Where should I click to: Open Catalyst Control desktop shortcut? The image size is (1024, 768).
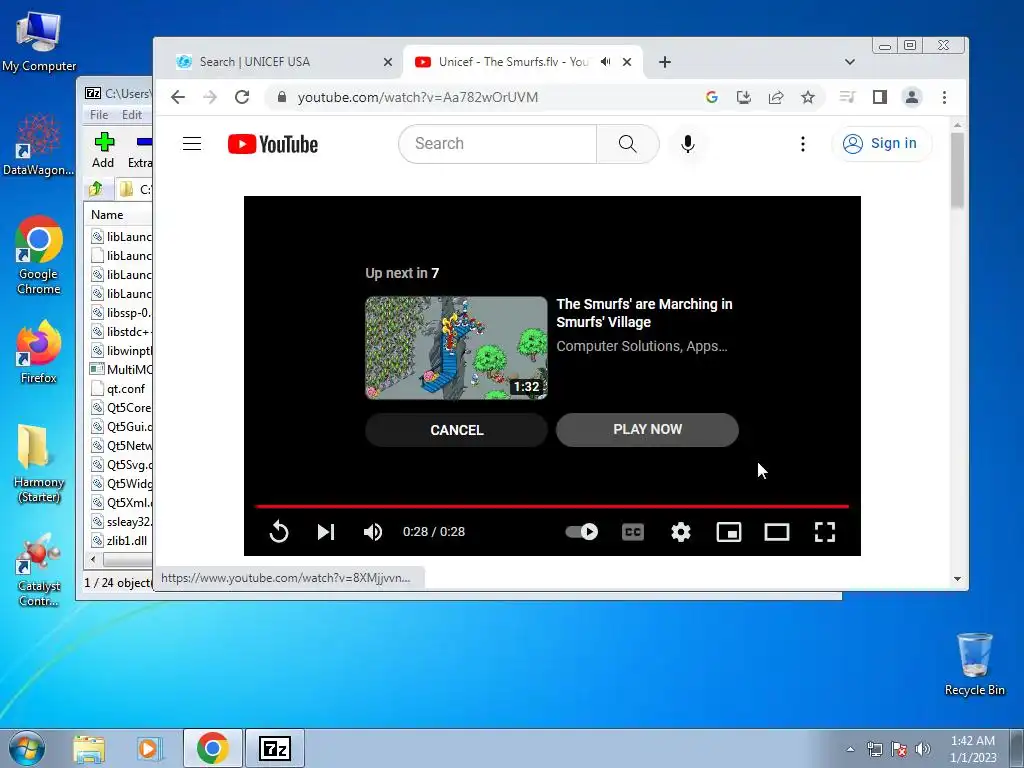(39, 569)
